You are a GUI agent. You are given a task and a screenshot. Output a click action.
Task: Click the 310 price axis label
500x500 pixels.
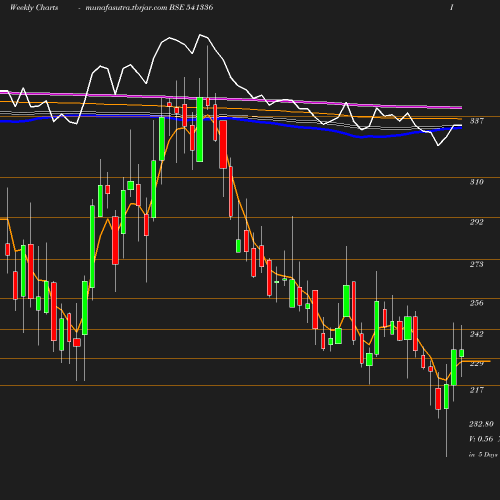[476, 182]
